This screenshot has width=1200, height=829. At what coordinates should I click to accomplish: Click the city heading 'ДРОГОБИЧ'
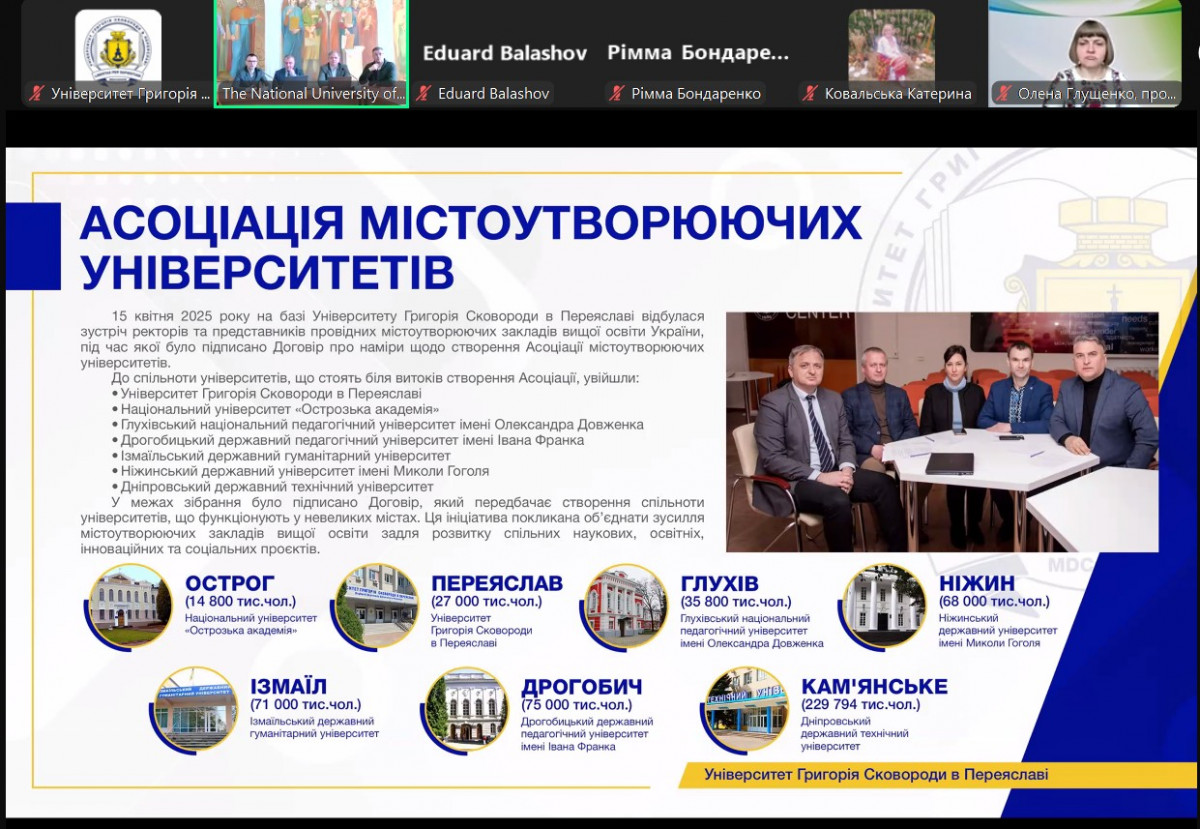coord(582,687)
